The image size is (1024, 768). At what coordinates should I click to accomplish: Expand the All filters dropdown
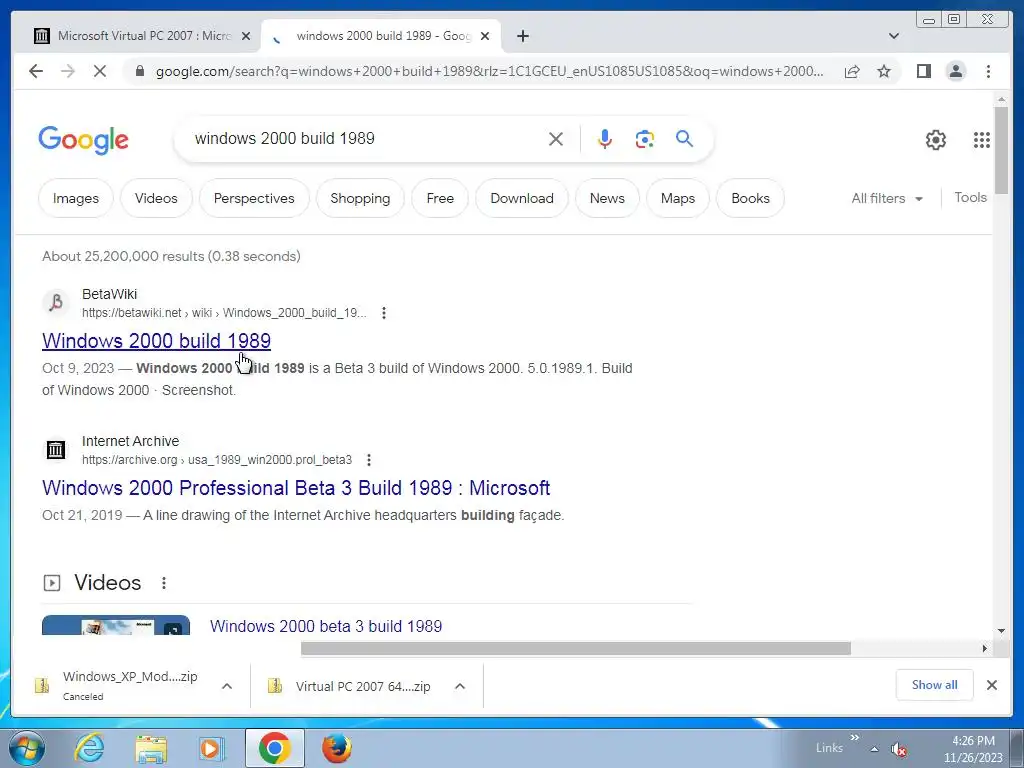[x=887, y=198]
